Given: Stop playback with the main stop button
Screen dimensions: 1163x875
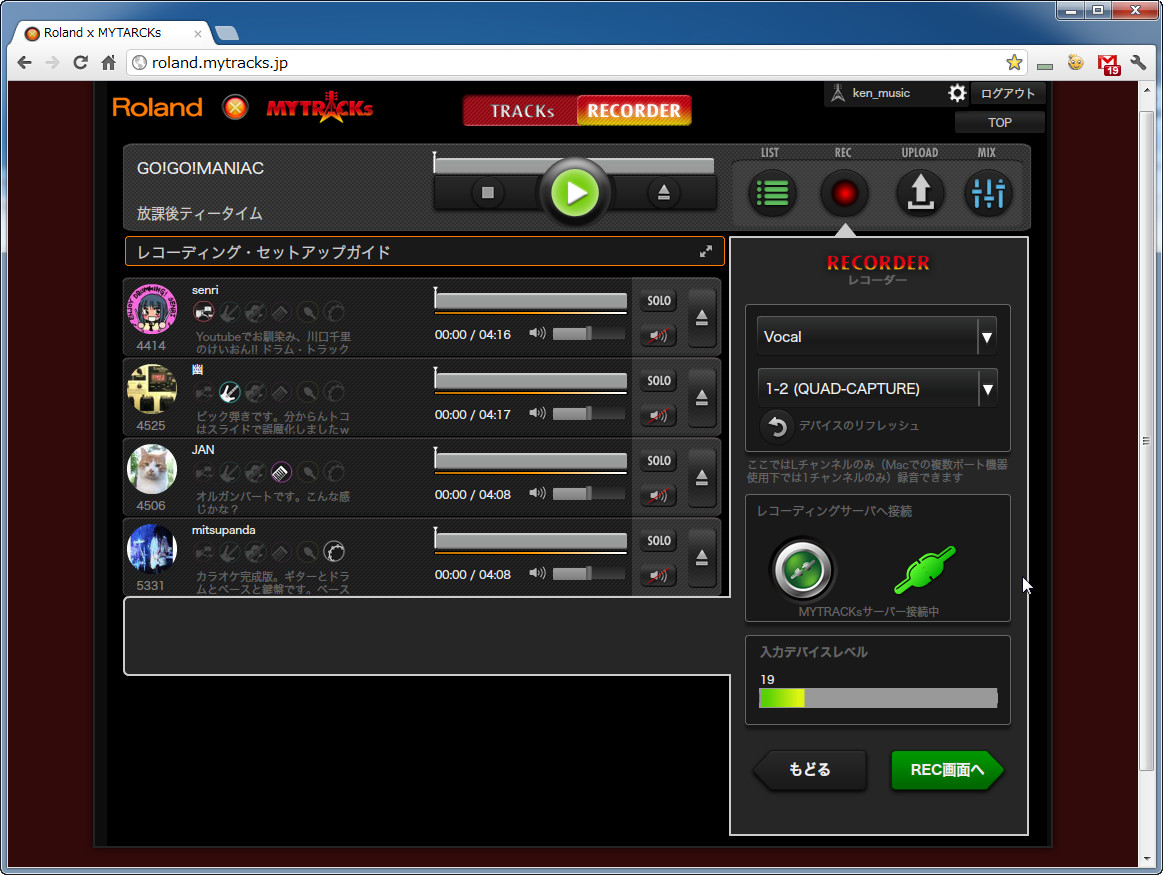Looking at the screenshot, I should coord(487,193).
